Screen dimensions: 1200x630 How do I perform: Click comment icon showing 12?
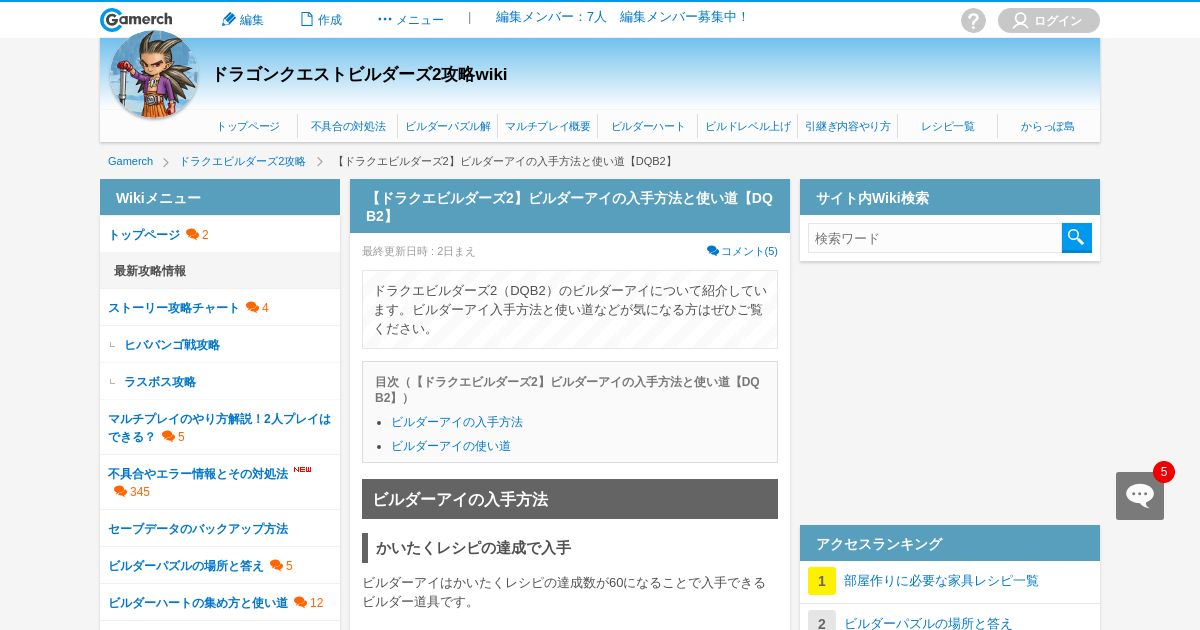pos(300,603)
